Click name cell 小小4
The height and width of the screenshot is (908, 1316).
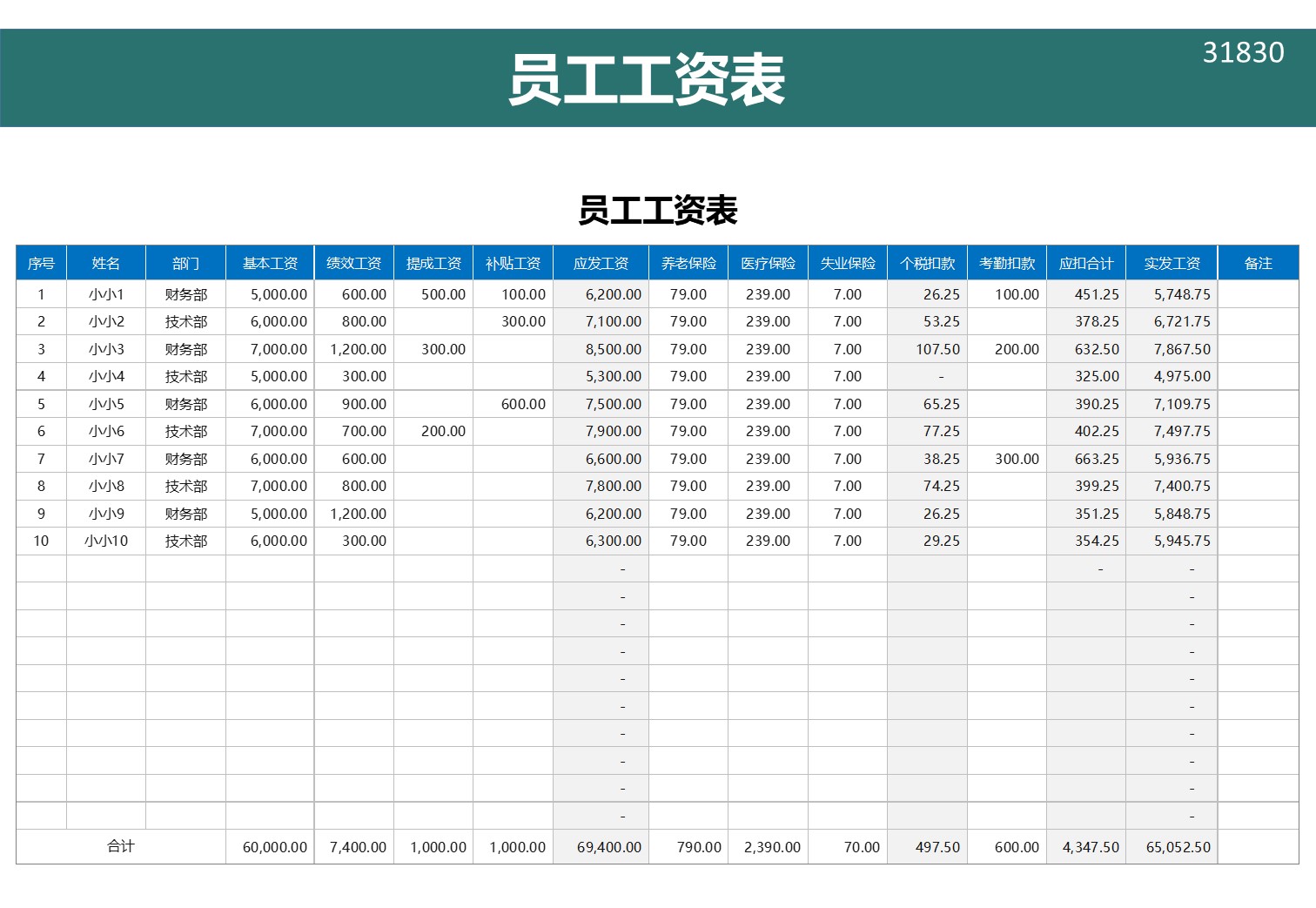(x=106, y=376)
